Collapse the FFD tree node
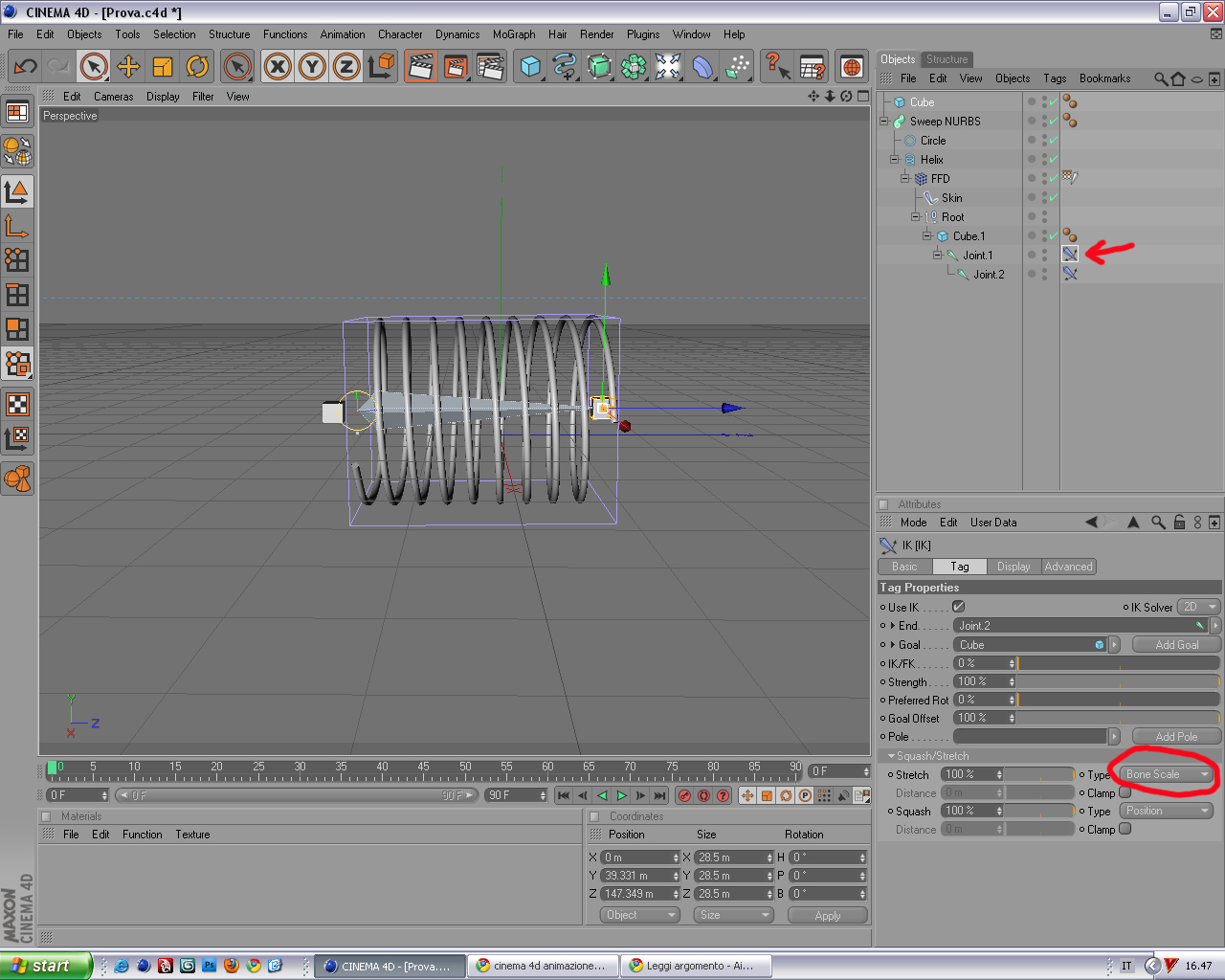1225x980 pixels. click(905, 178)
